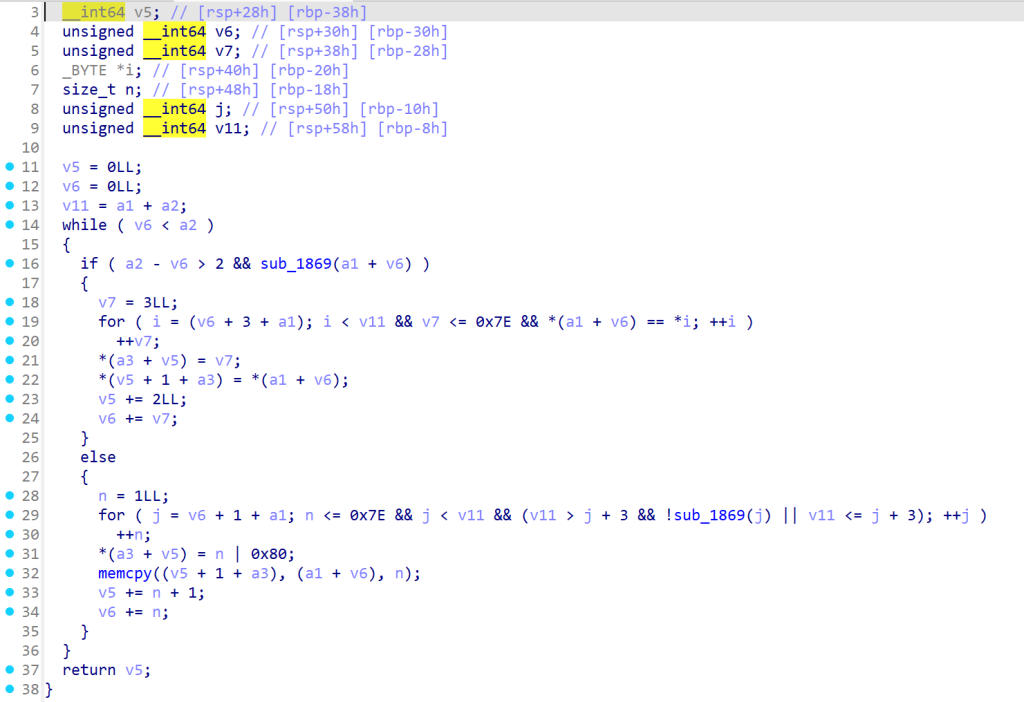Click the gutter dot on closing line 38

(x=10, y=689)
